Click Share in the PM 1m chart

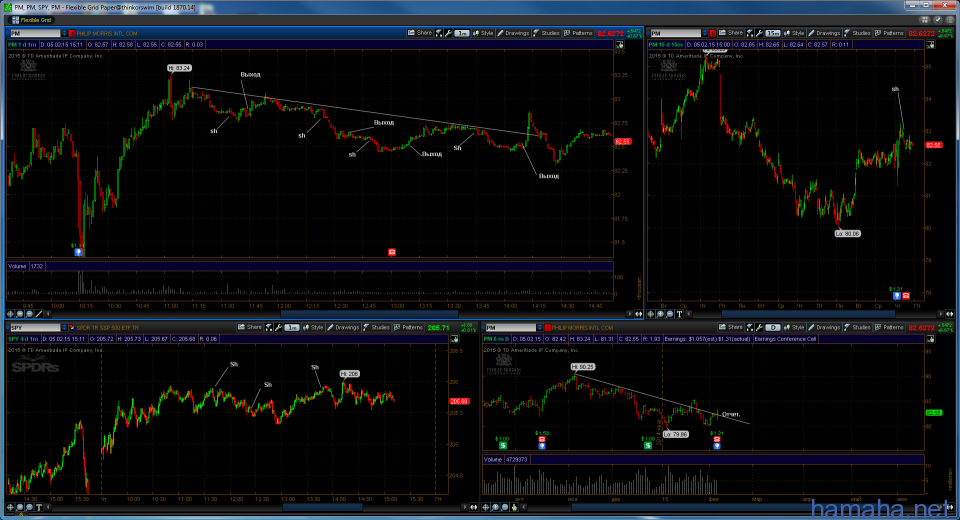click(420, 33)
